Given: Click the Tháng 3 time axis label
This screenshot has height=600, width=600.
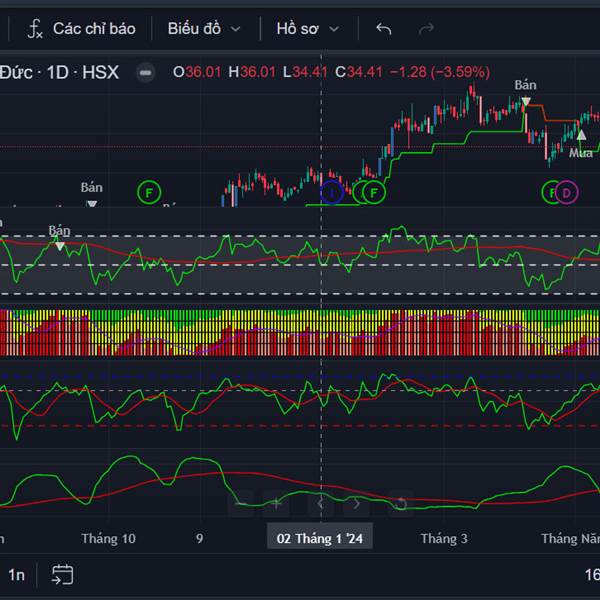Looking at the screenshot, I should pyautogui.click(x=444, y=538).
